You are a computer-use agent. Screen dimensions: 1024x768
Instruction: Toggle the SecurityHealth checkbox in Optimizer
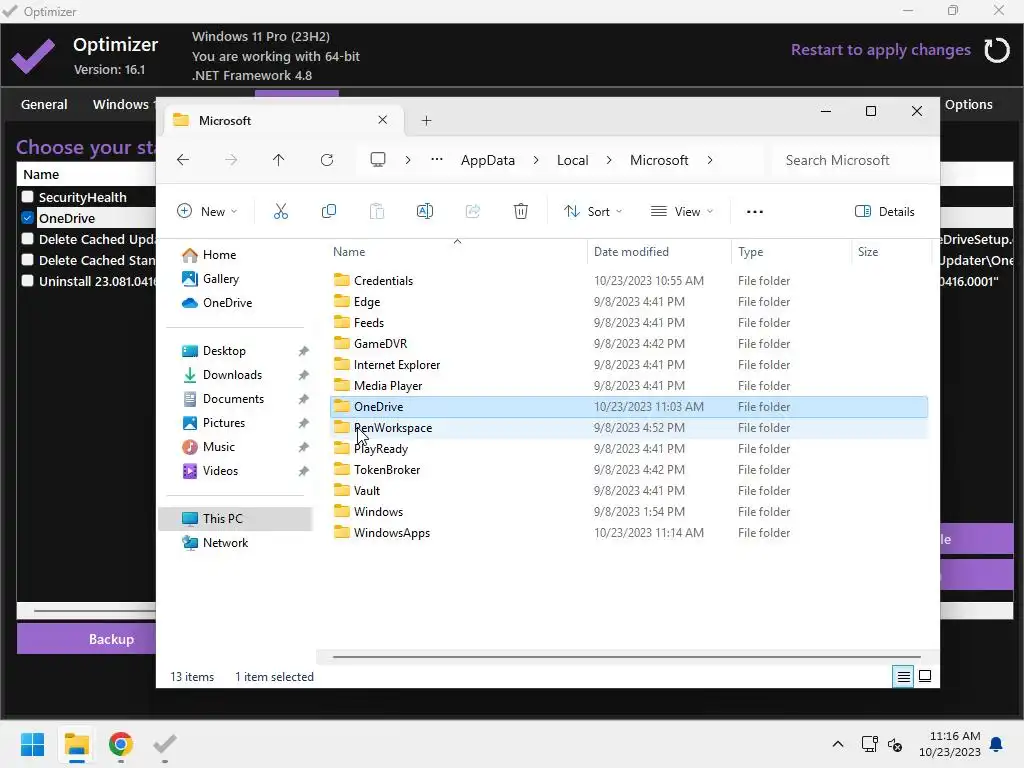pyautogui.click(x=27, y=197)
